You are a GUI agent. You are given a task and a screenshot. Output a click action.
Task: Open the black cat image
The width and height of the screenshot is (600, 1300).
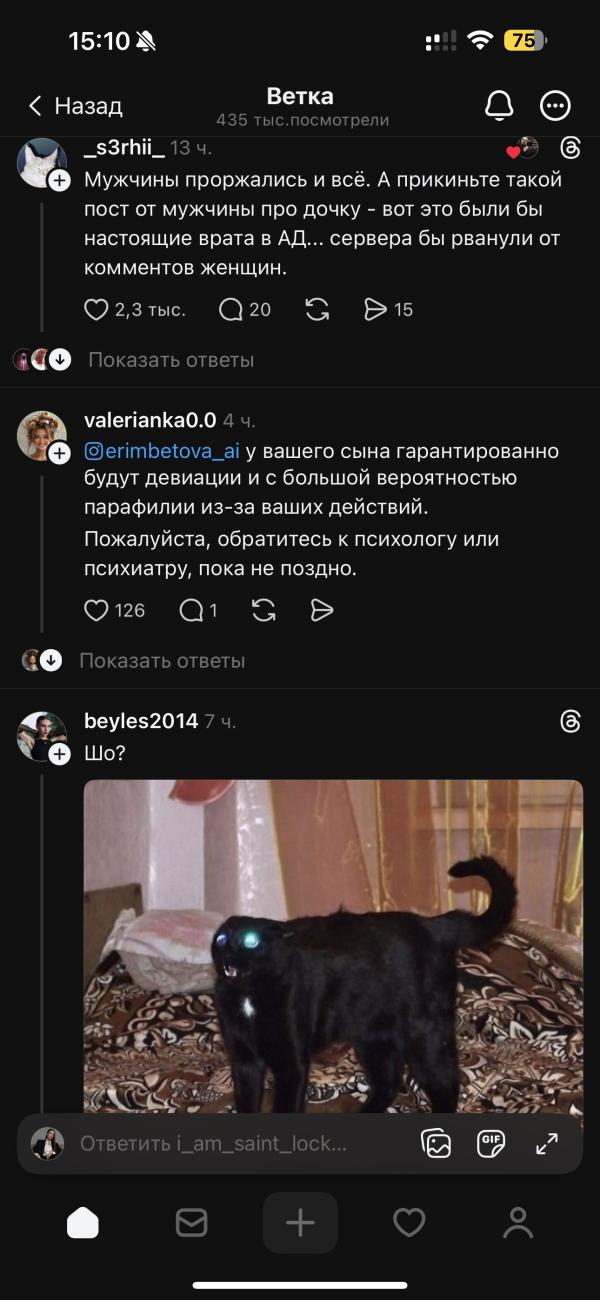[333, 946]
